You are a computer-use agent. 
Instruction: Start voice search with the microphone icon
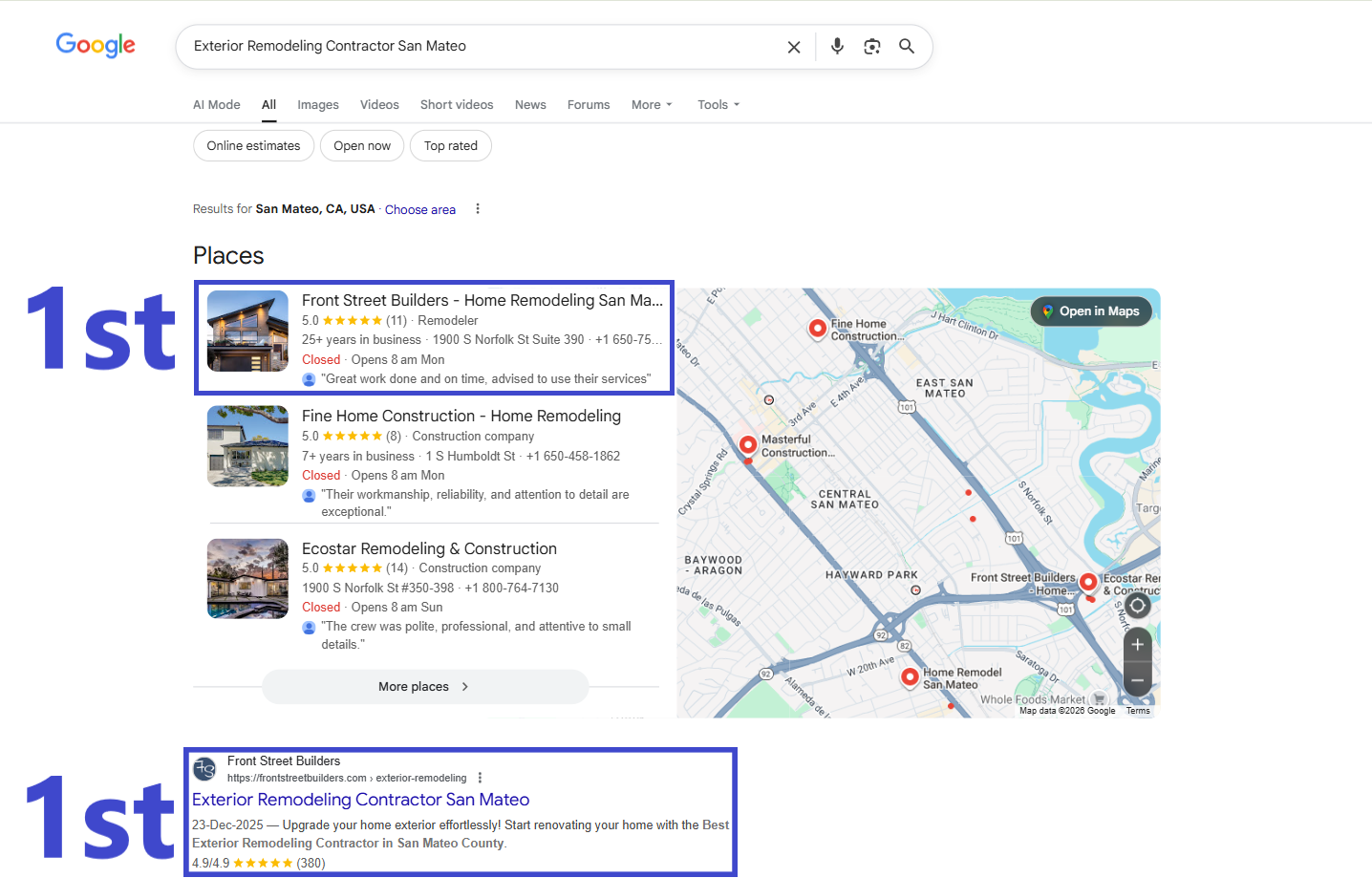point(837,46)
